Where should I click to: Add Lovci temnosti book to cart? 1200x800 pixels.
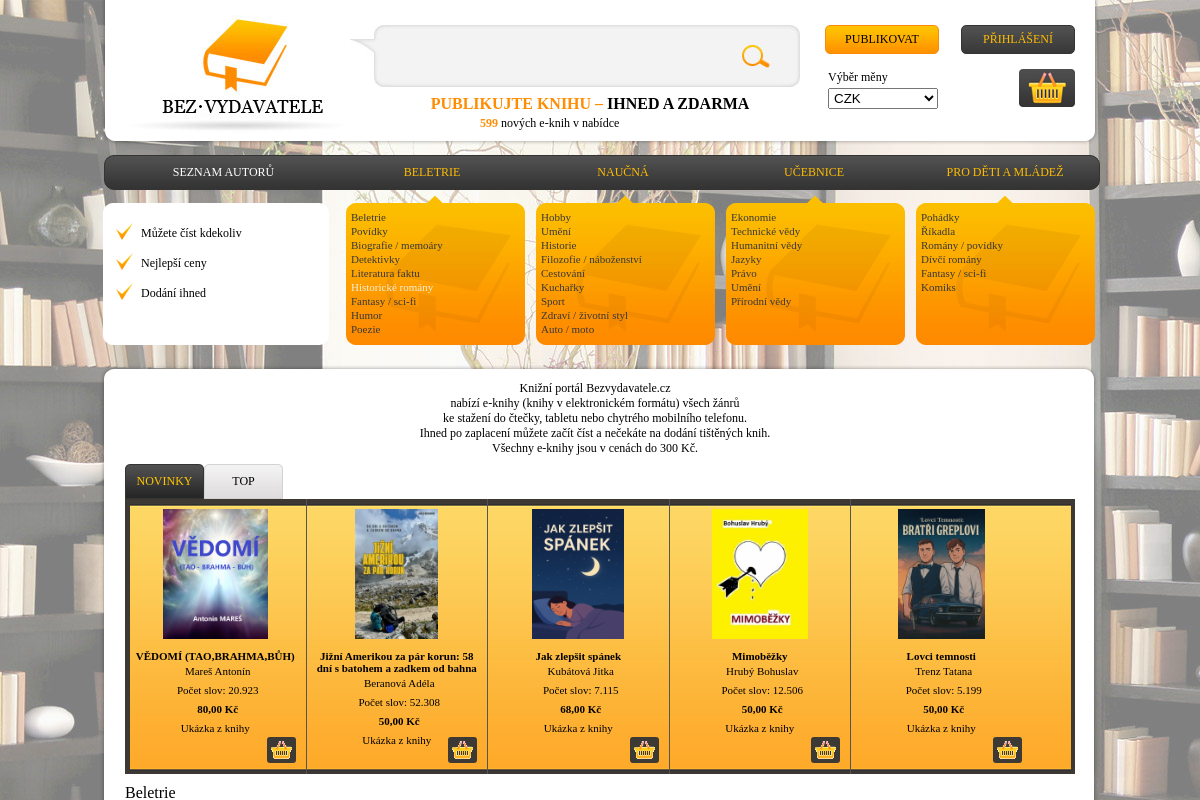(1007, 750)
